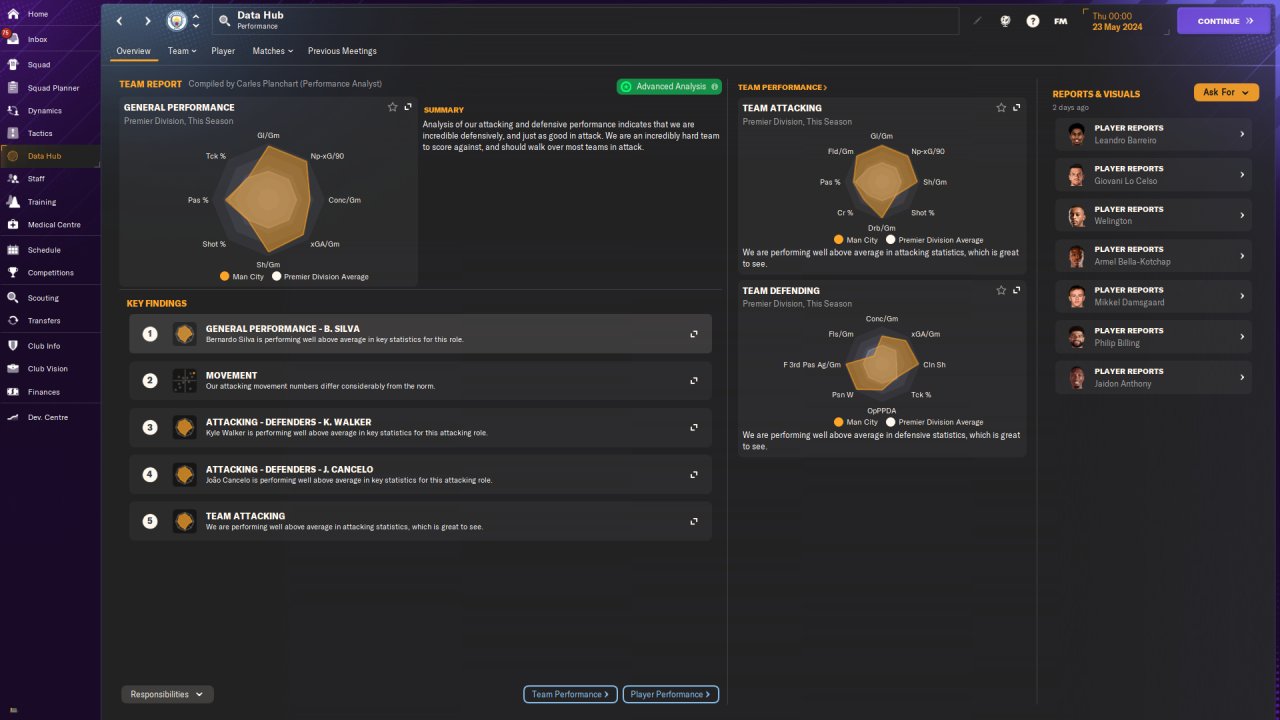Favourite the General Performance chart with star
Image resolution: width=1280 pixels, height=720 pixels.
coord(392,107)
